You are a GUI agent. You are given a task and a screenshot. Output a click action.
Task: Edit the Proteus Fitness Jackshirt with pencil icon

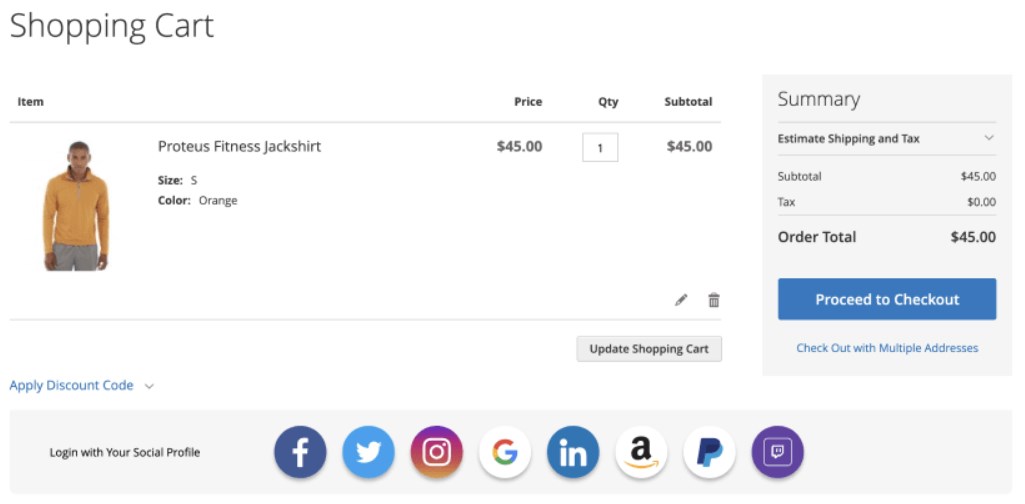(x=681, y=300)
